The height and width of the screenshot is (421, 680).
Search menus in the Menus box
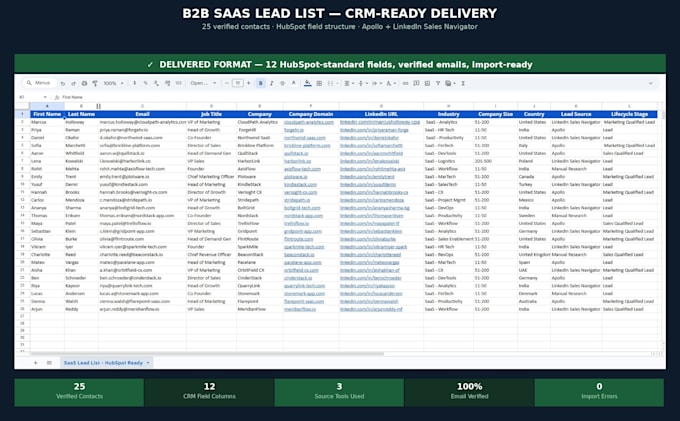tap(39, 83)
